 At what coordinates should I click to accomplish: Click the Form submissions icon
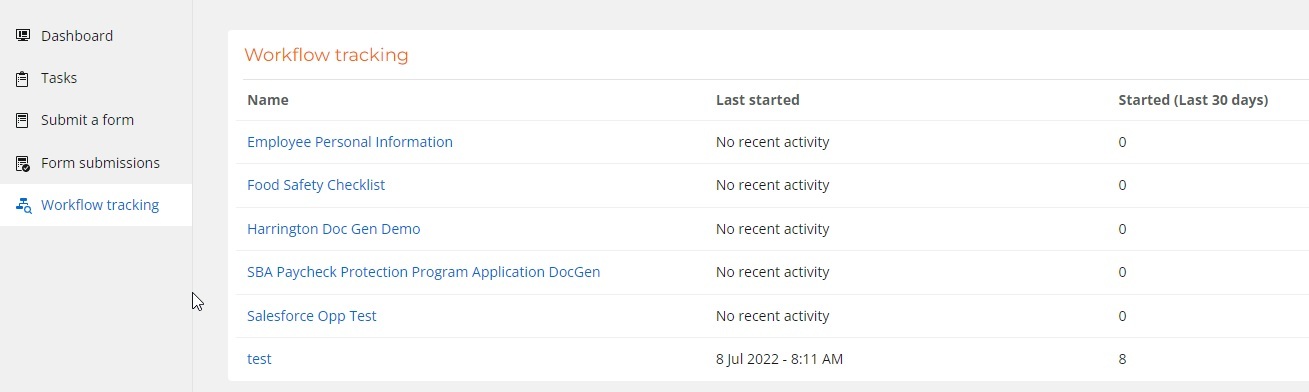coord(23,163)
